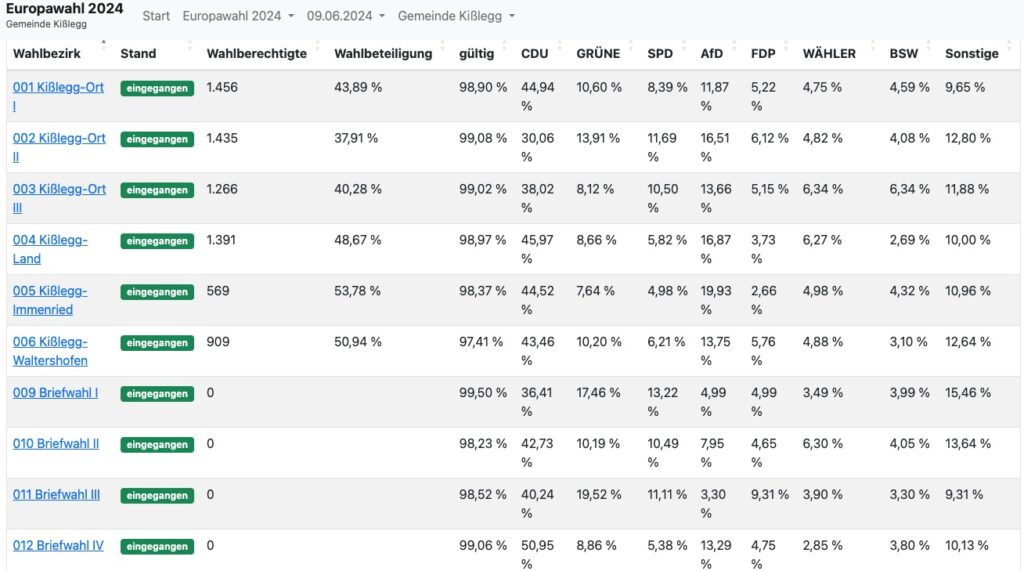This screenshot has width=1024, height=571.
Task: Open the 012 Briefwahl IV link
Action: pos(58,546)
